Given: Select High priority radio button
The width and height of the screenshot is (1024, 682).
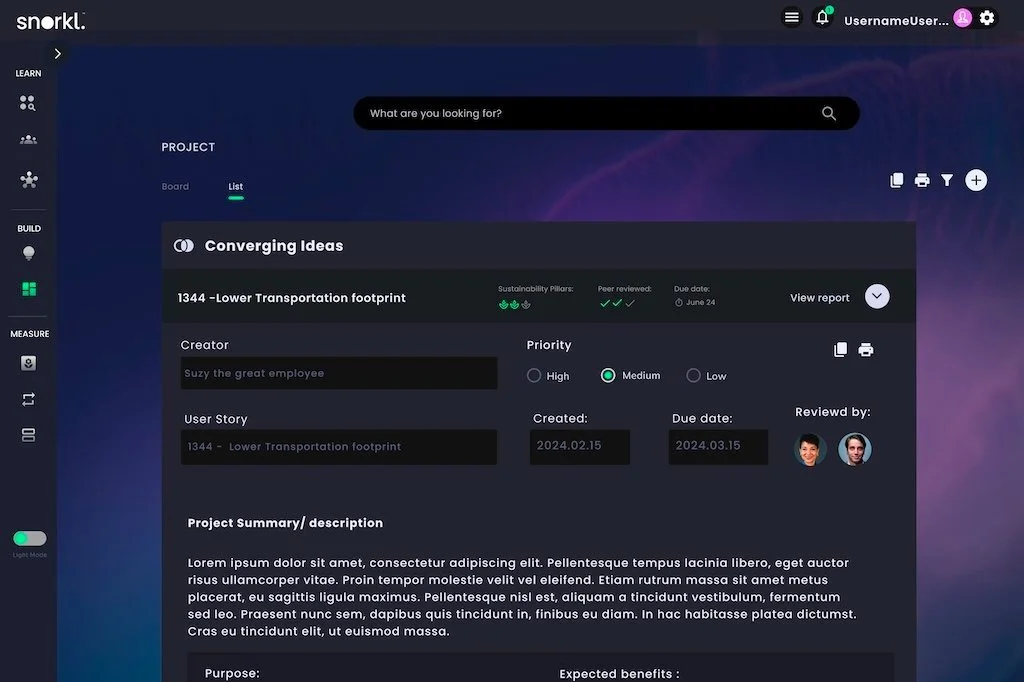Looking at the screenshot, I should point(534,376).
